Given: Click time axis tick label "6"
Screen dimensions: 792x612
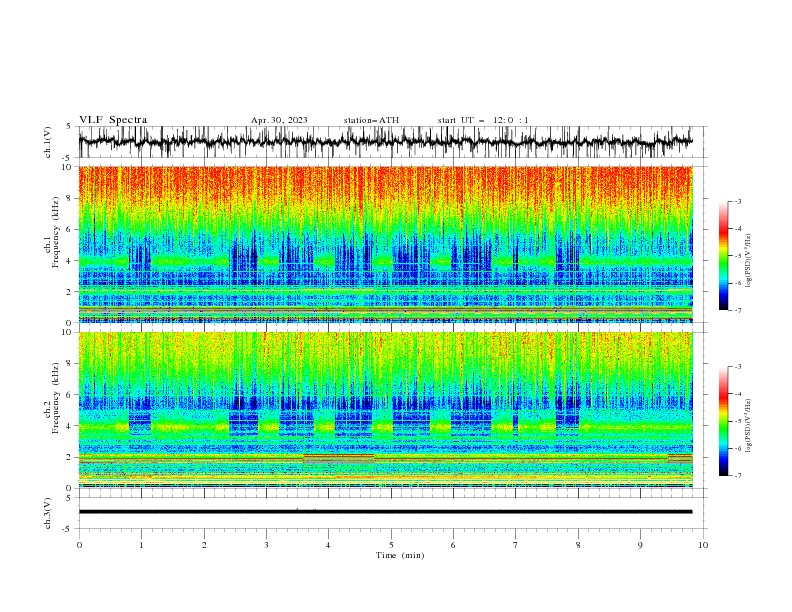Looking at the screenshot, I should point(453,545).
